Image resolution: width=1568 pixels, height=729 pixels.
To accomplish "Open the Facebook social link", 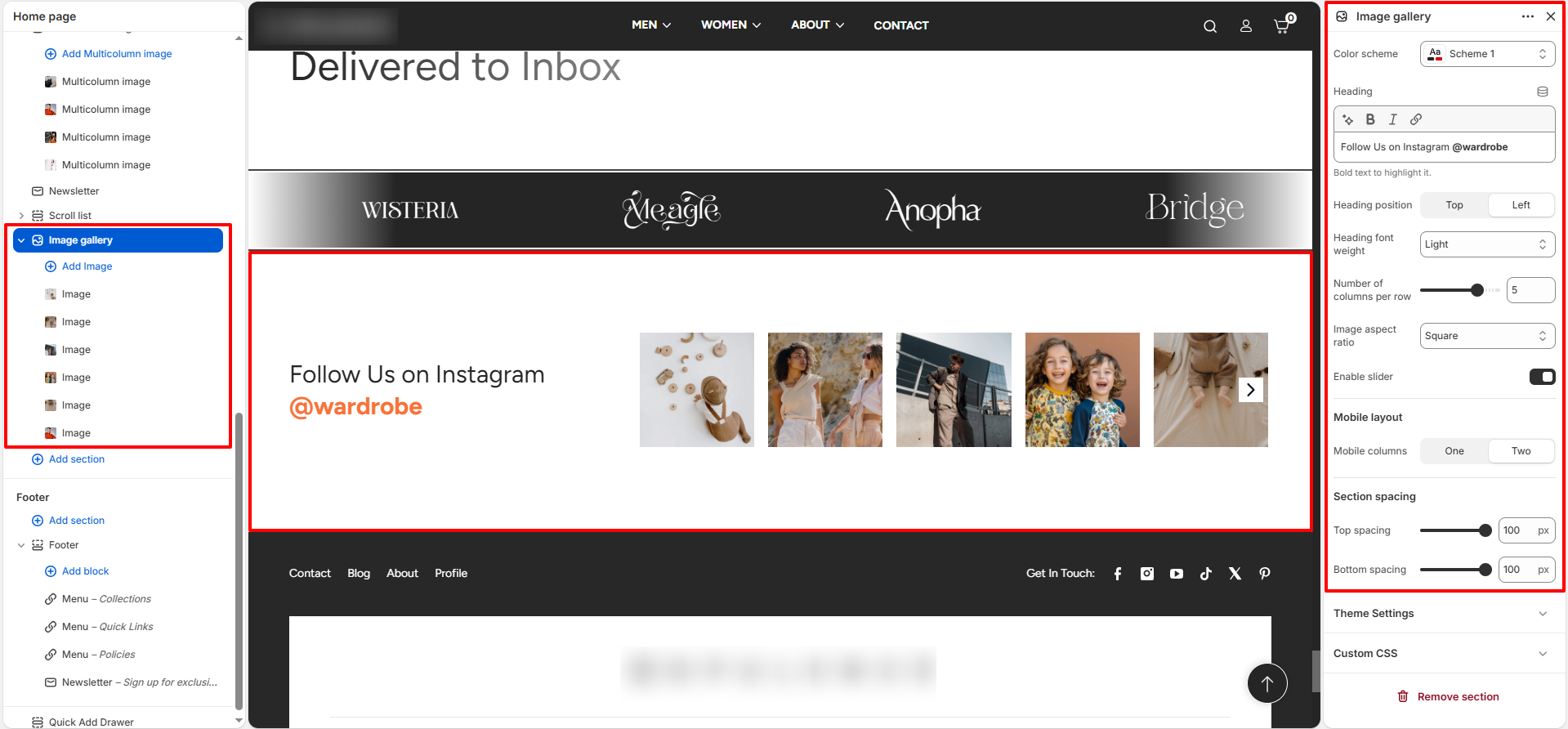I will 1118,574.
